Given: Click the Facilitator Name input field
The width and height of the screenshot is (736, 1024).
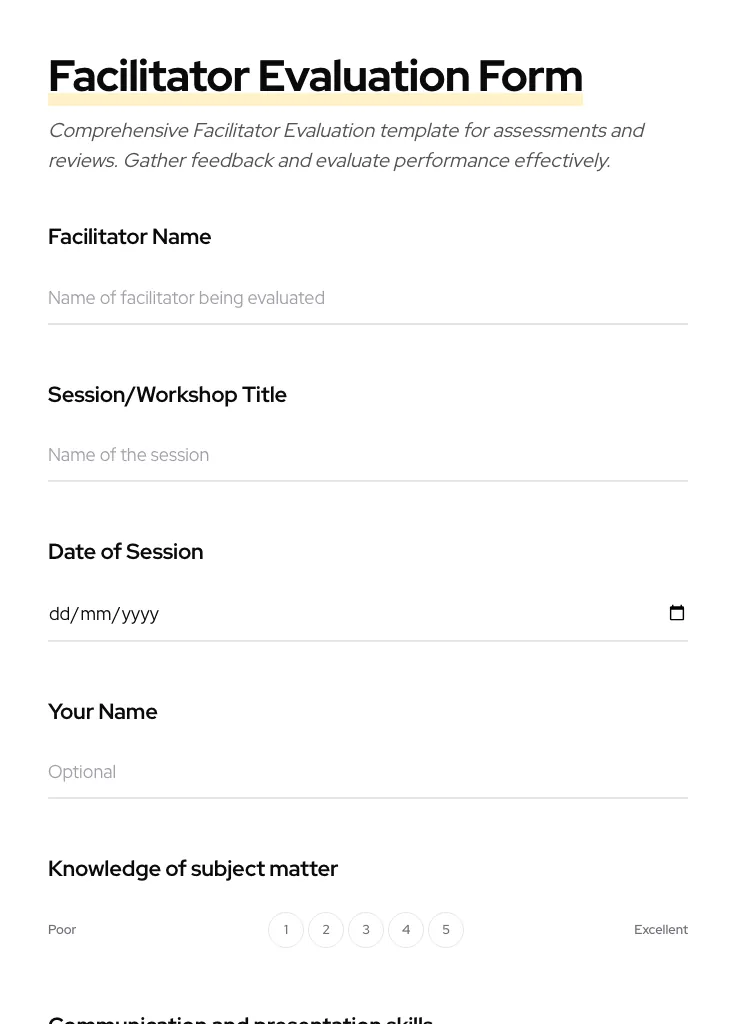Looking at the screenshot, I should [367, 298].
